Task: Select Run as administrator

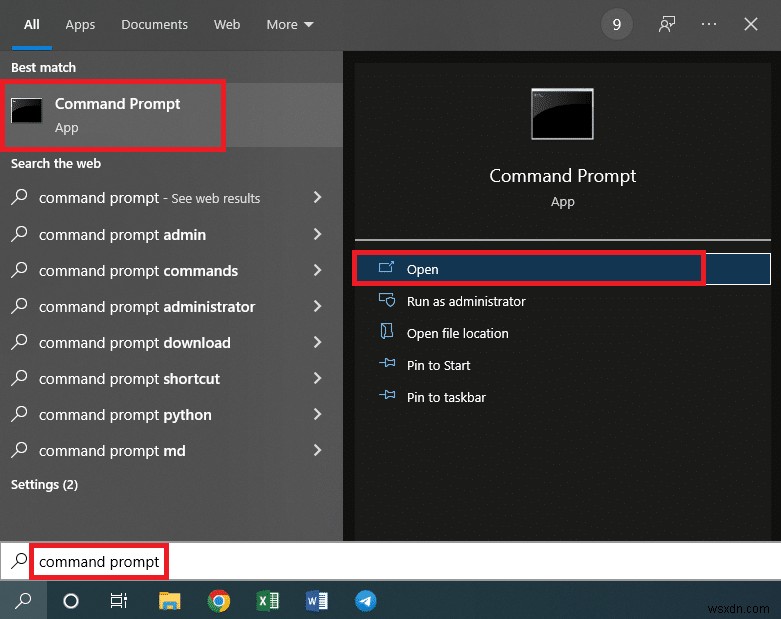Action: (465, 301)
